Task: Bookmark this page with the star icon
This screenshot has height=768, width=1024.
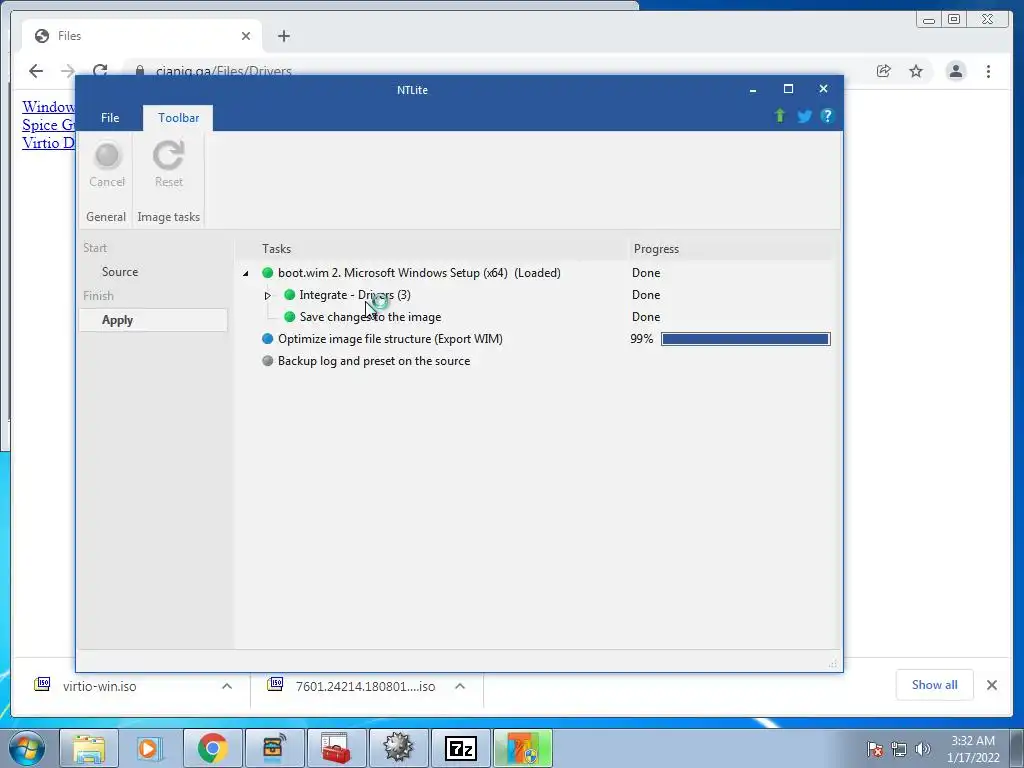Action: [x=916, y=71]
